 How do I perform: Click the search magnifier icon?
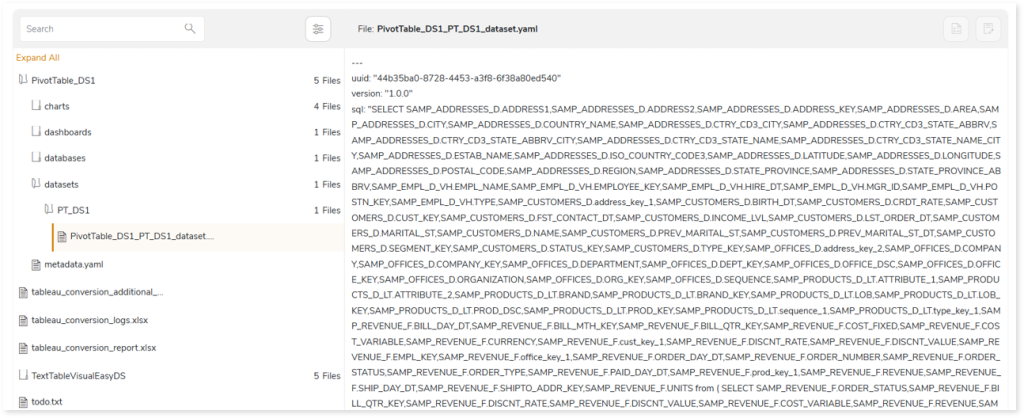click(190, 29)
